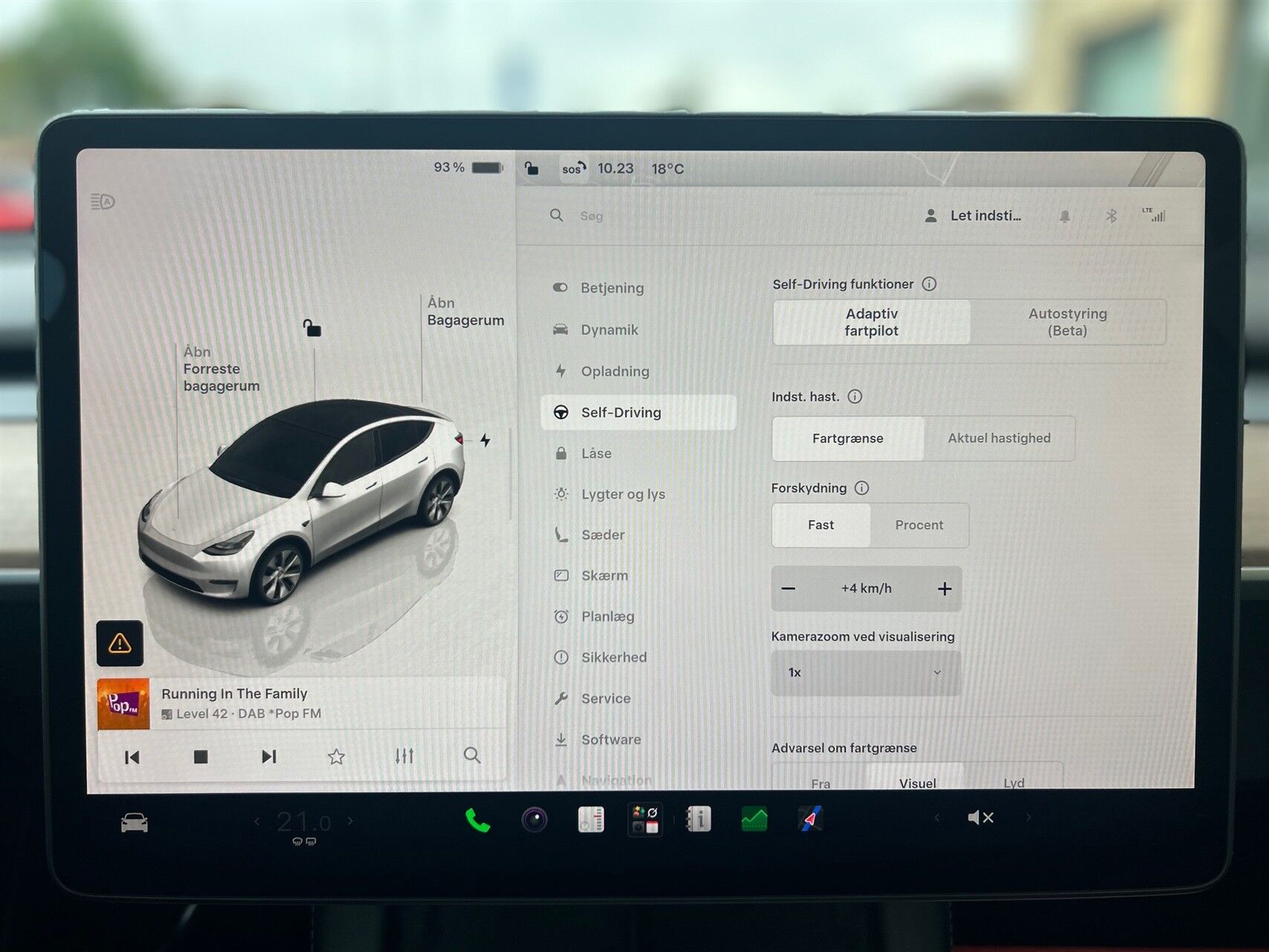The width and height of the screenshot is (1269, 952).
Task: Select Adaptiv fartpilot mode
Action: [871, 322]
